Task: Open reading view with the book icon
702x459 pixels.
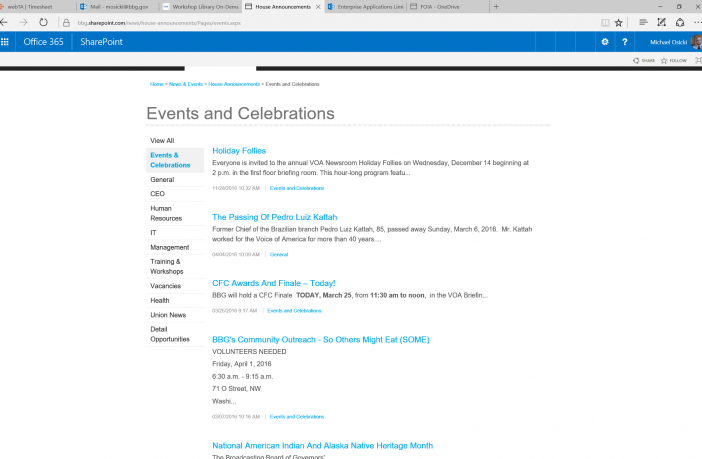Action: [x=605, y=23]
